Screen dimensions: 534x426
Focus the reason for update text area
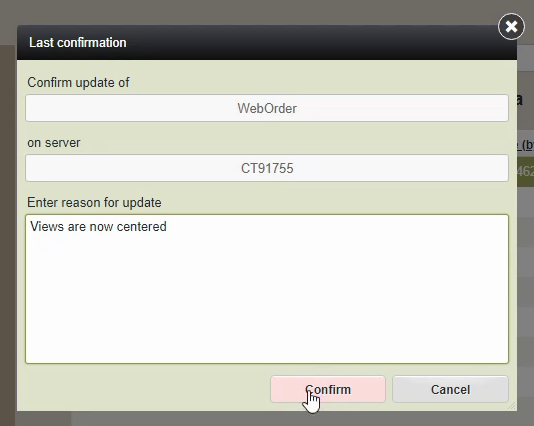(267, 289)
